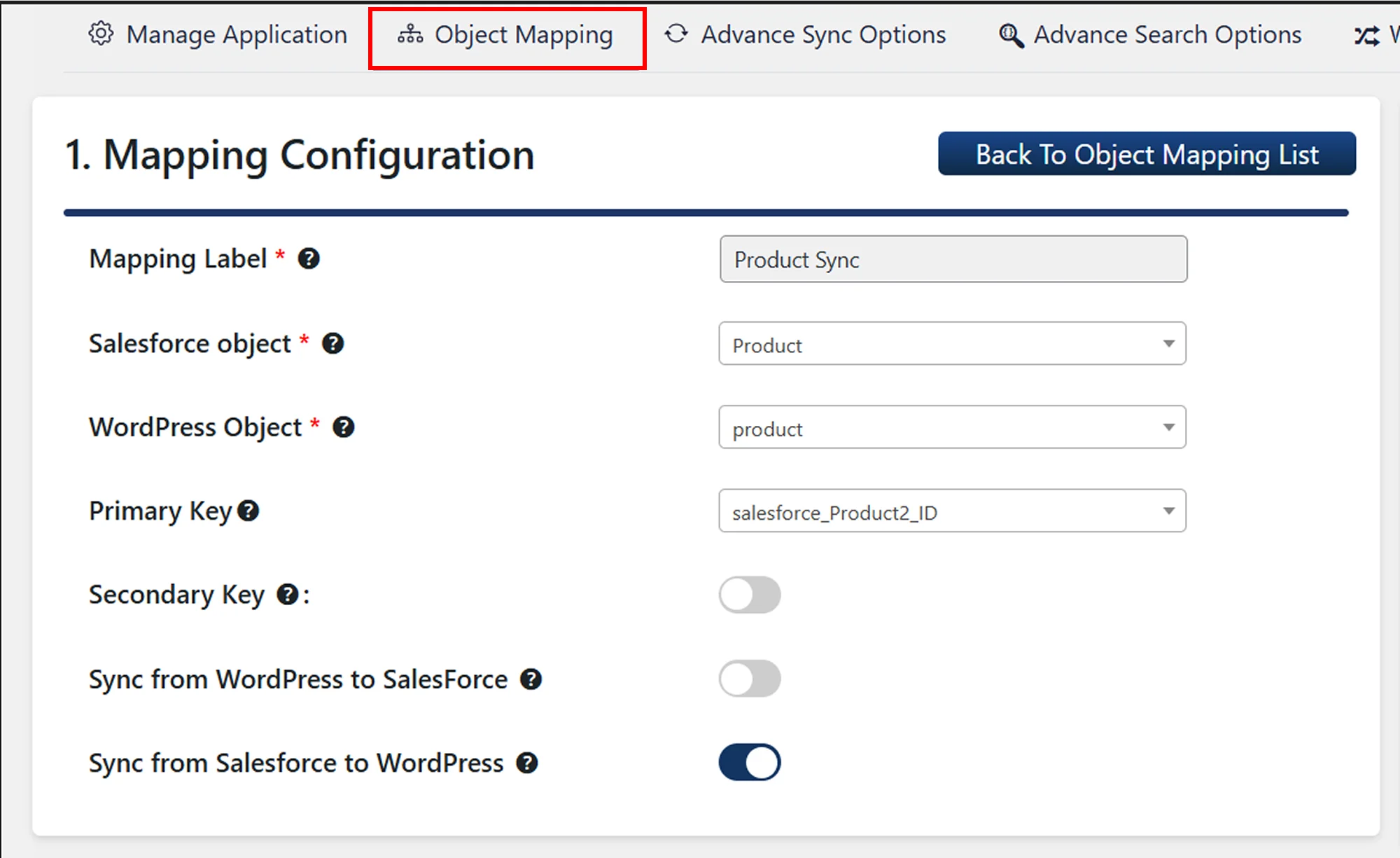Expand the WordPress Object product dropdown

pos(952,427)
